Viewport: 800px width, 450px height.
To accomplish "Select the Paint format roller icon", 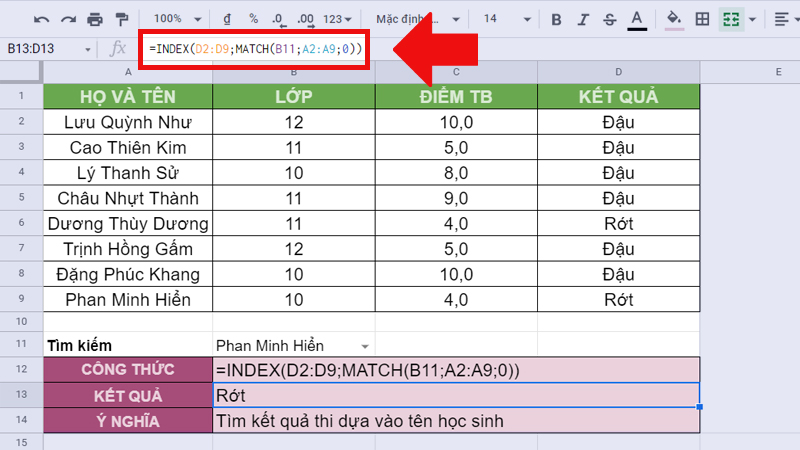I will tap(122, 19).
